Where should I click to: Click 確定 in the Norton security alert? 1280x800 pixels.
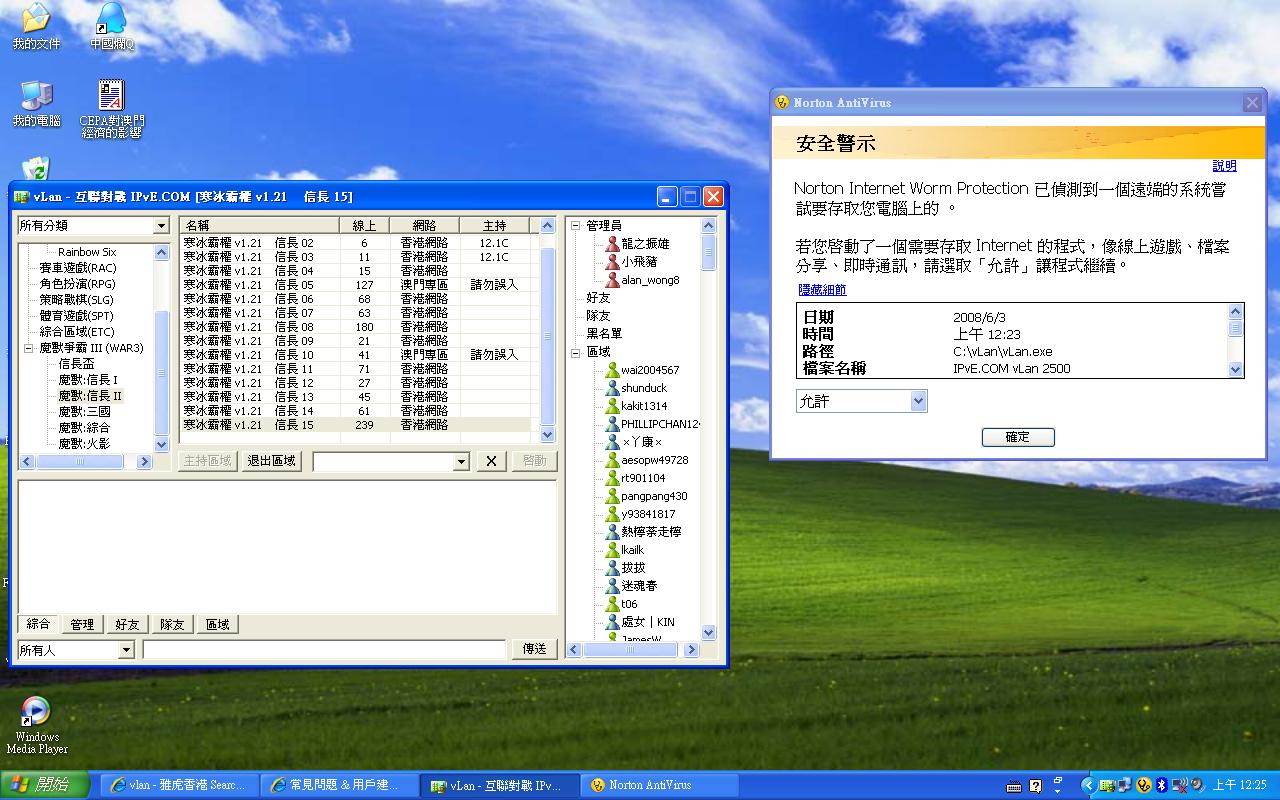[1017, 437]
